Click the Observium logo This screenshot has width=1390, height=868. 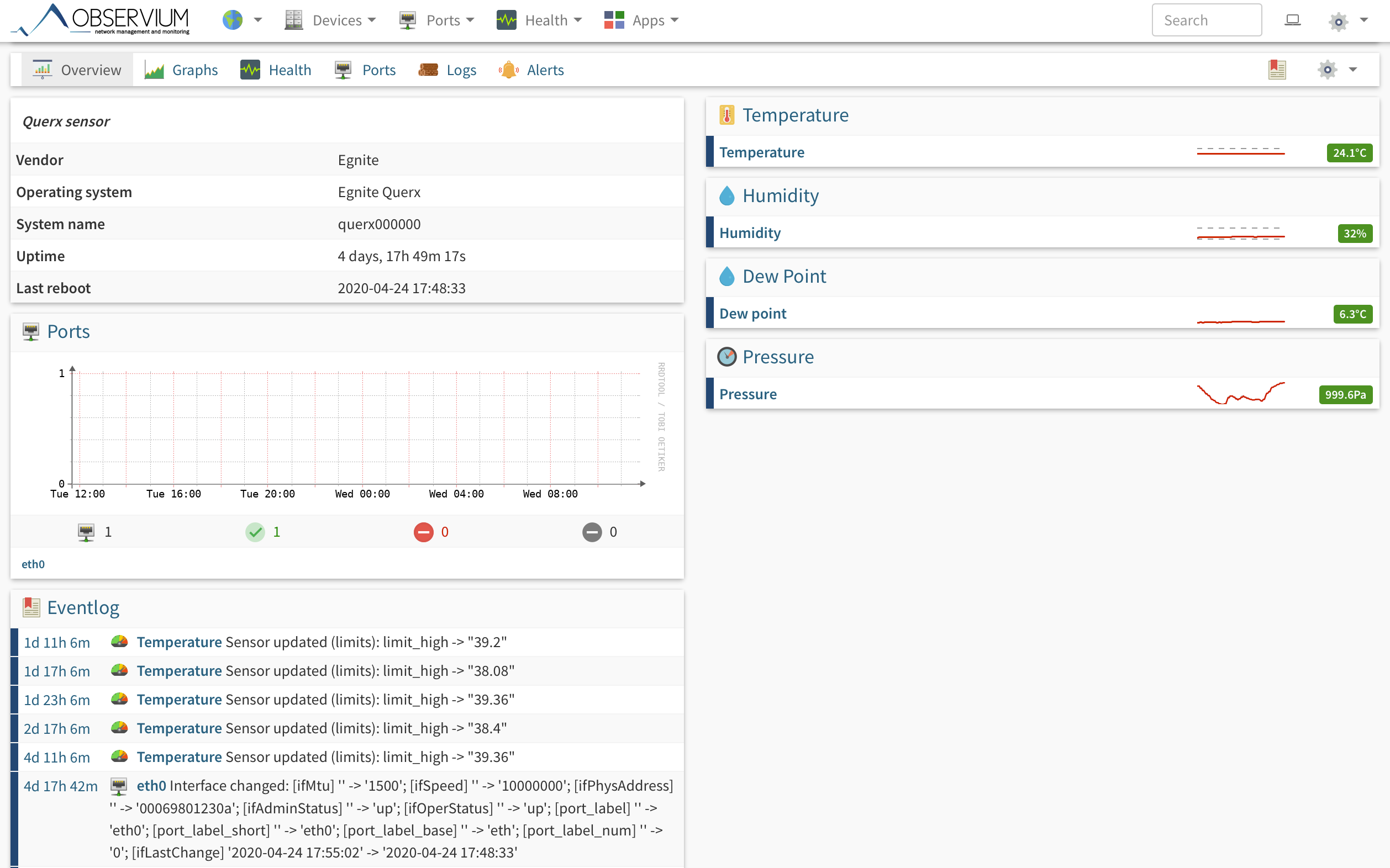pos(101,20)
